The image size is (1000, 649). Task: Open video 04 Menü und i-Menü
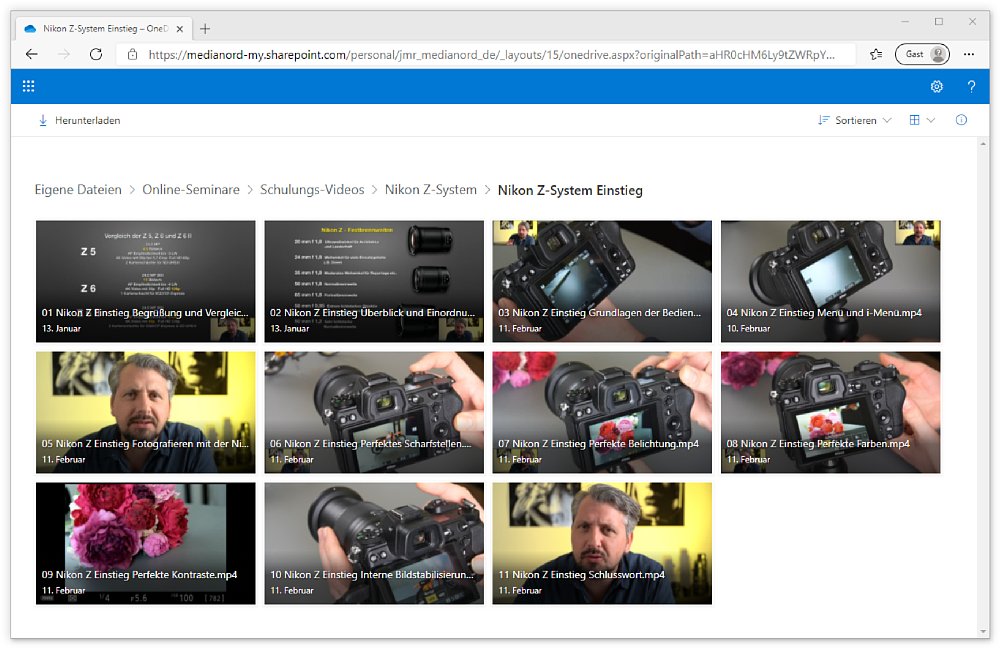[830, 281]
